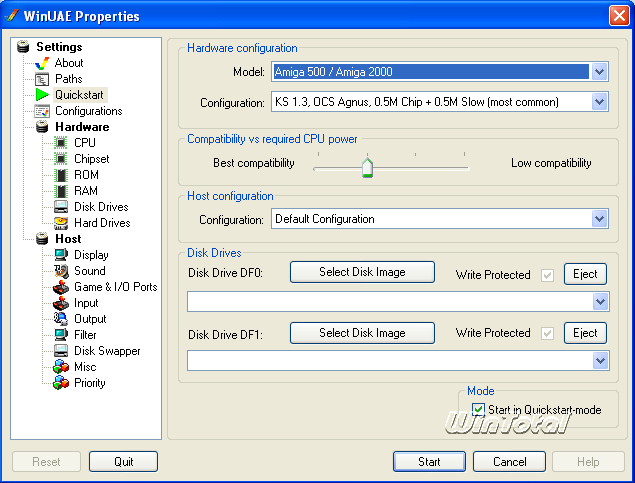The width and height of the screenshot is (635, 483).
Task: Open the Disk Swapper page
Action: point(107,351)
